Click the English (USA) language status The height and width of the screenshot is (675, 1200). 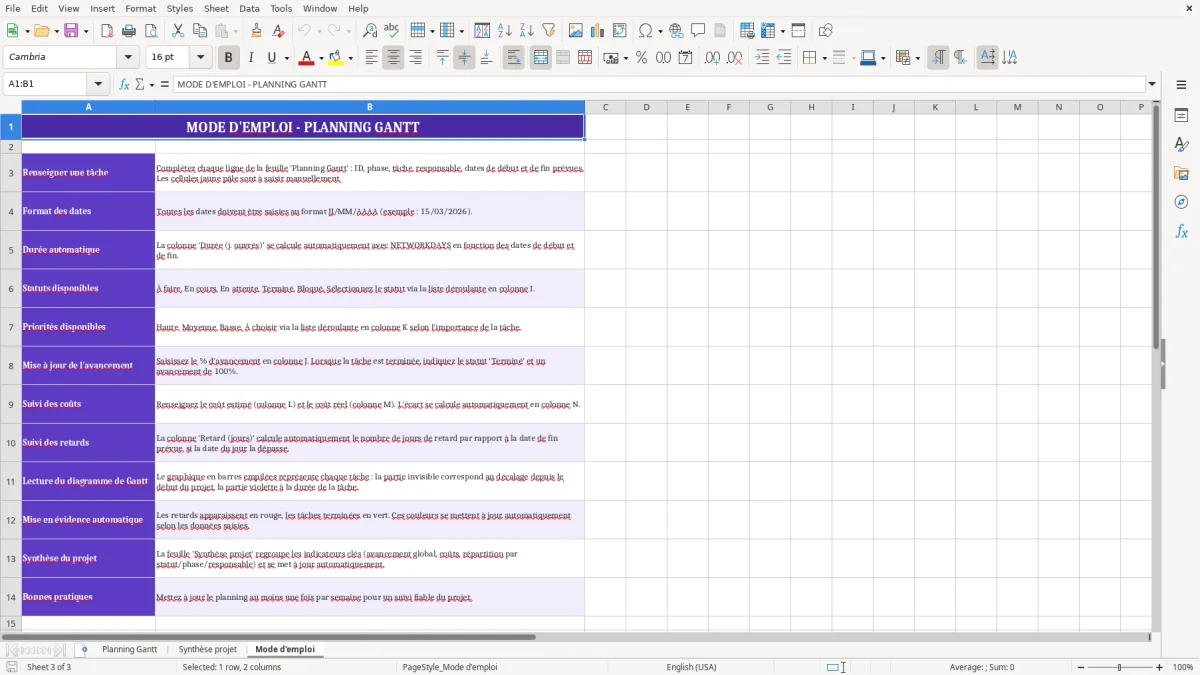(x=691, y=667)
